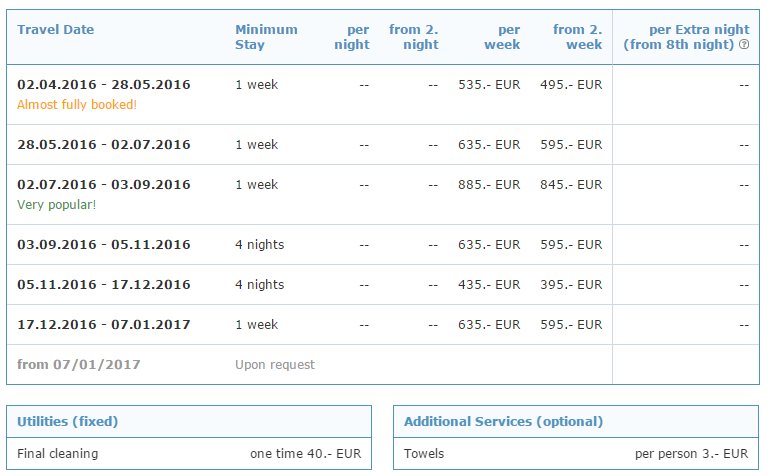
Task: Click the Towels service entry
Action: pyautogui.click(x=424, y=453)
